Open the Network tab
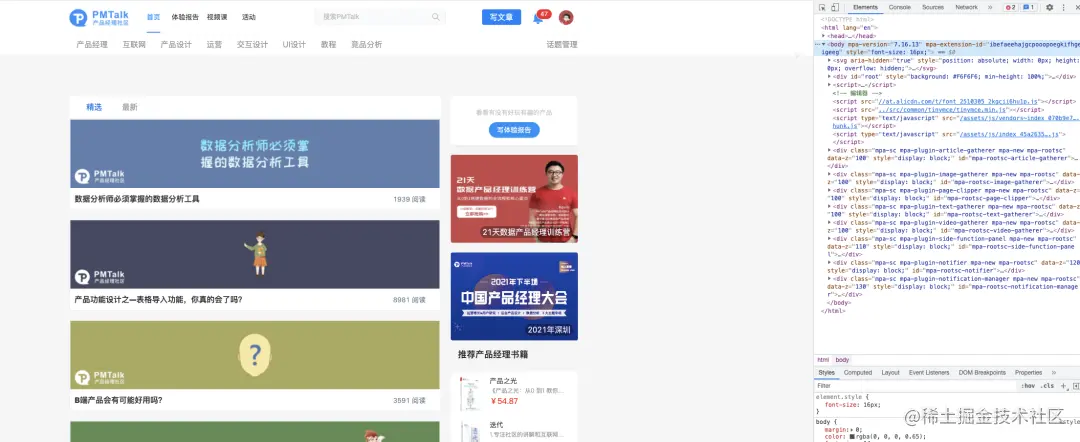 pos(966,8)
